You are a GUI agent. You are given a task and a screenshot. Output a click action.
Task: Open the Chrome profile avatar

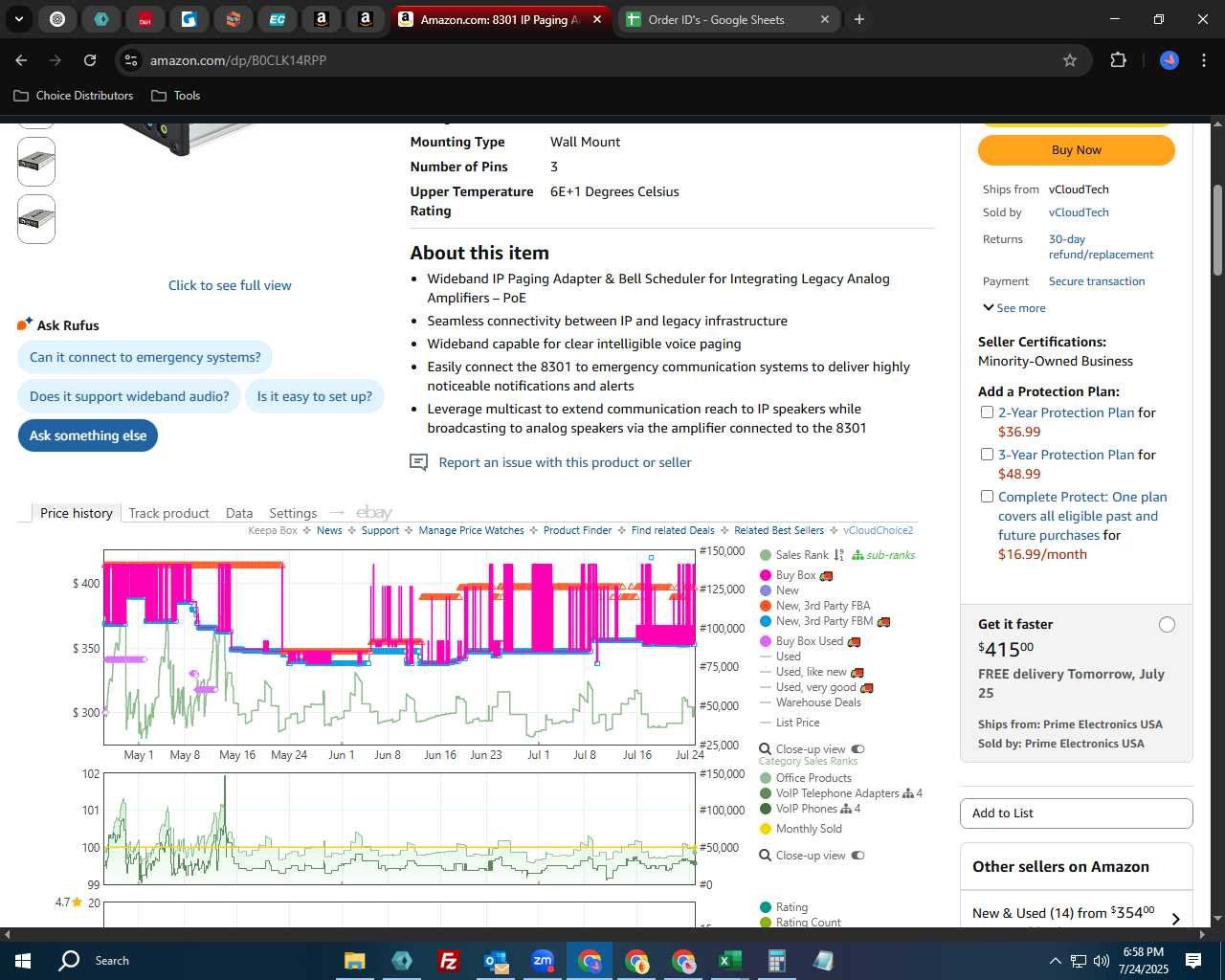click(1169, 60)
